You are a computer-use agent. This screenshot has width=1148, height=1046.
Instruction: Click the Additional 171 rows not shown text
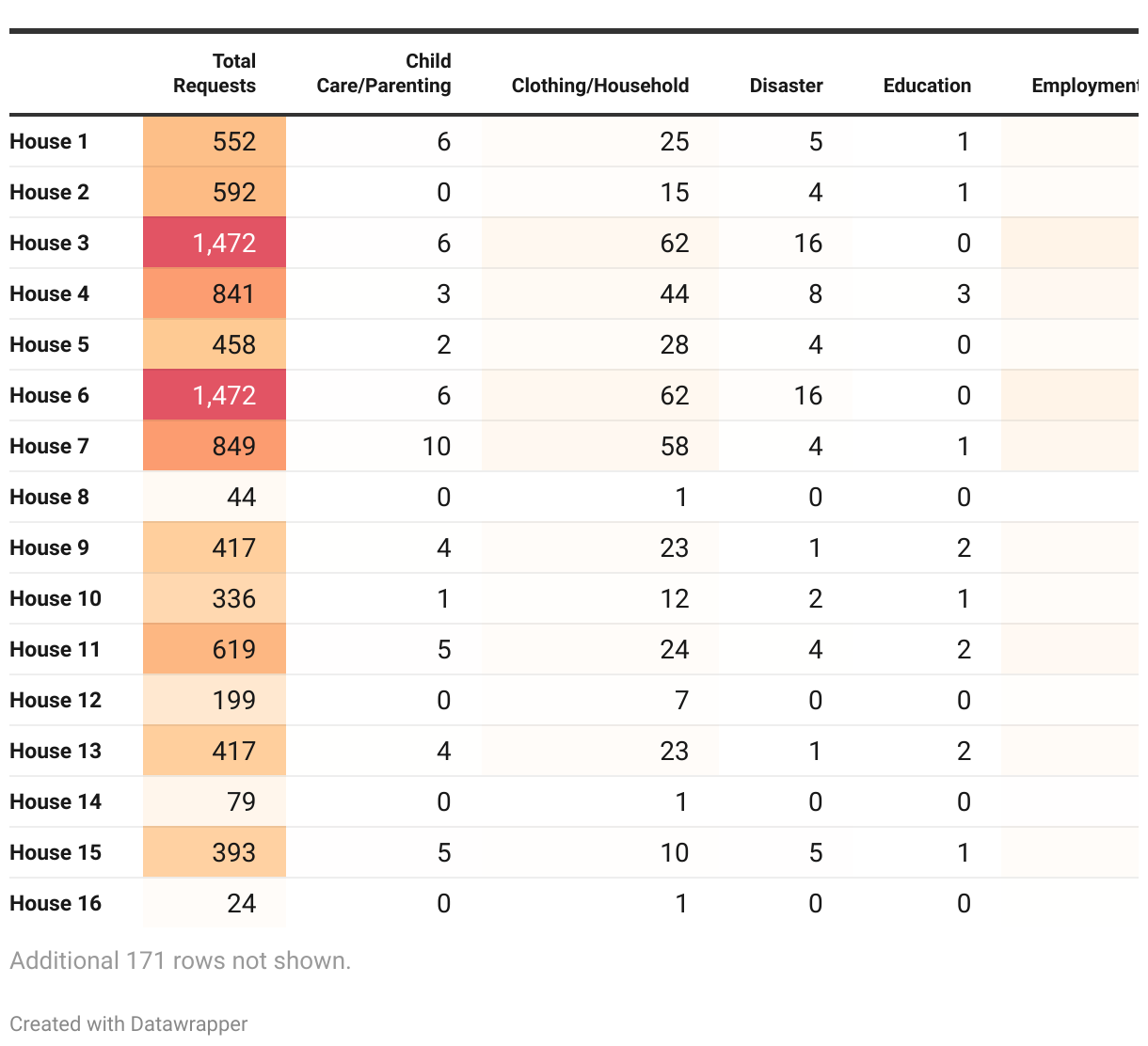180,960
